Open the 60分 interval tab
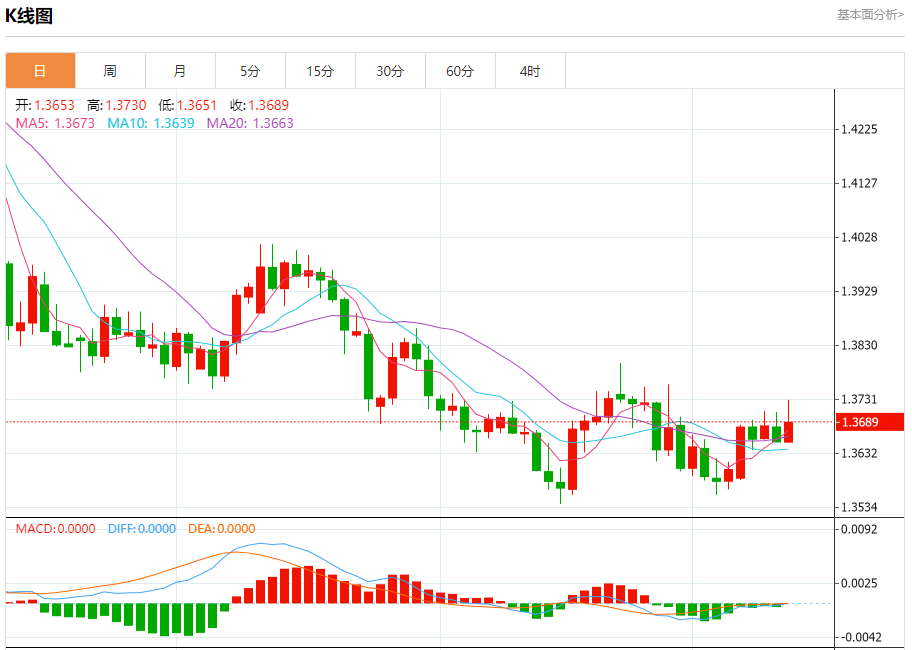The image size is (912, 650). 460,71
